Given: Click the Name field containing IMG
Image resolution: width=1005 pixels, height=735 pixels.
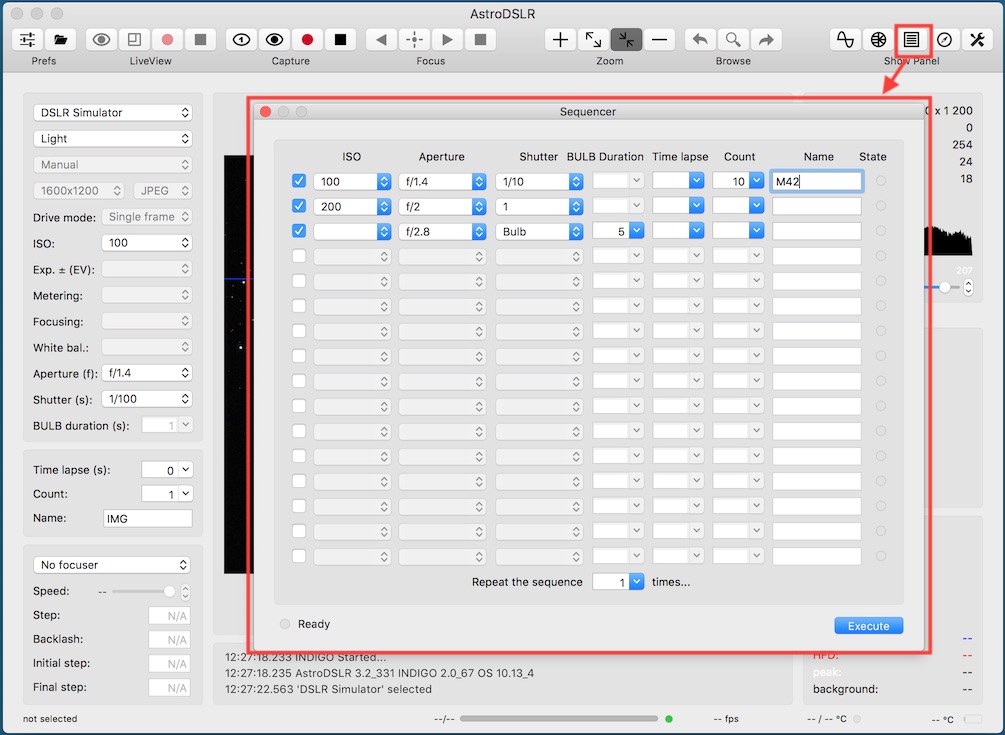Looking at the screenshot, I should point(147,518).
